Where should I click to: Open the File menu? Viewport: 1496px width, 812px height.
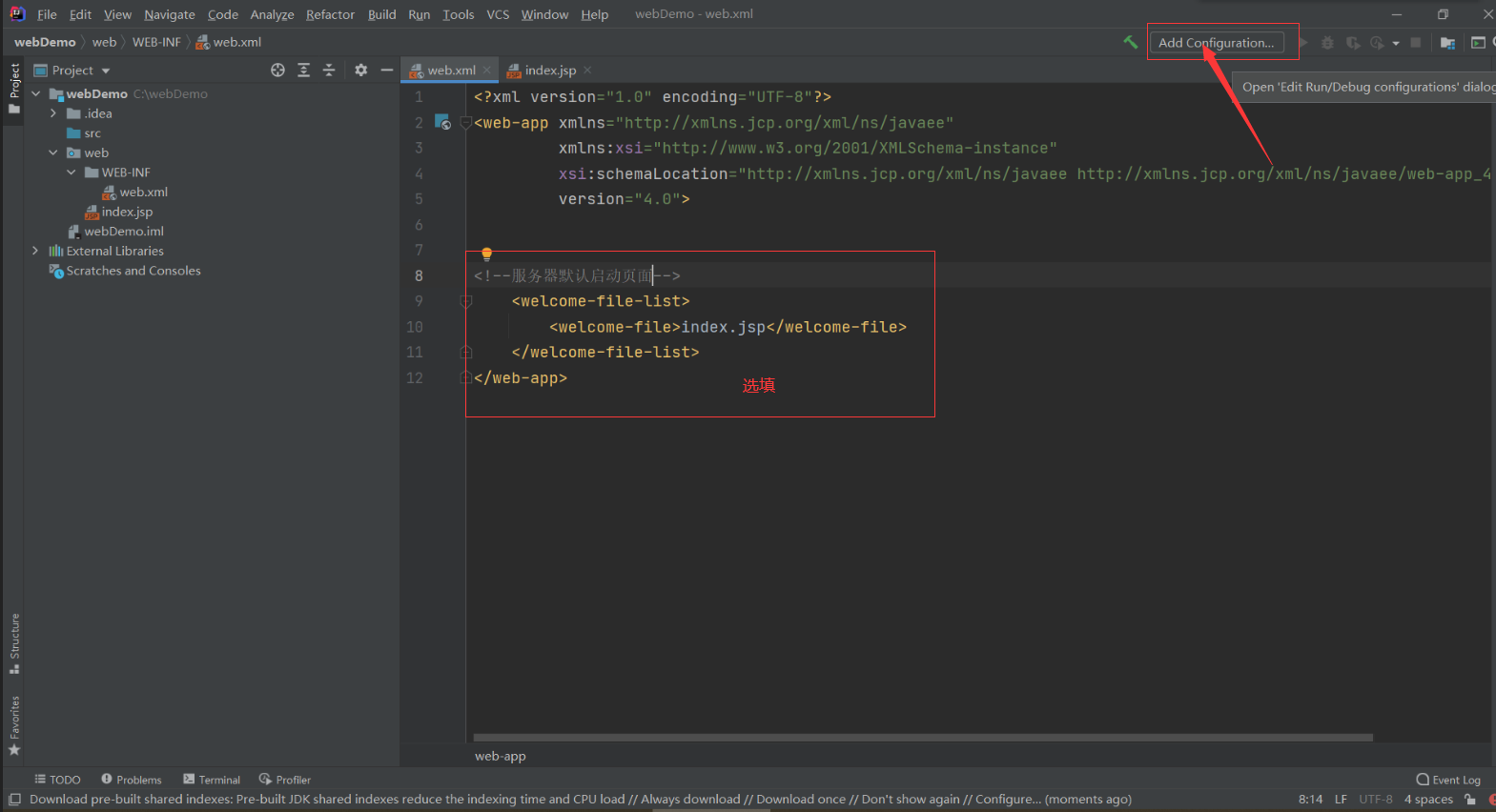tap(47, 14)
